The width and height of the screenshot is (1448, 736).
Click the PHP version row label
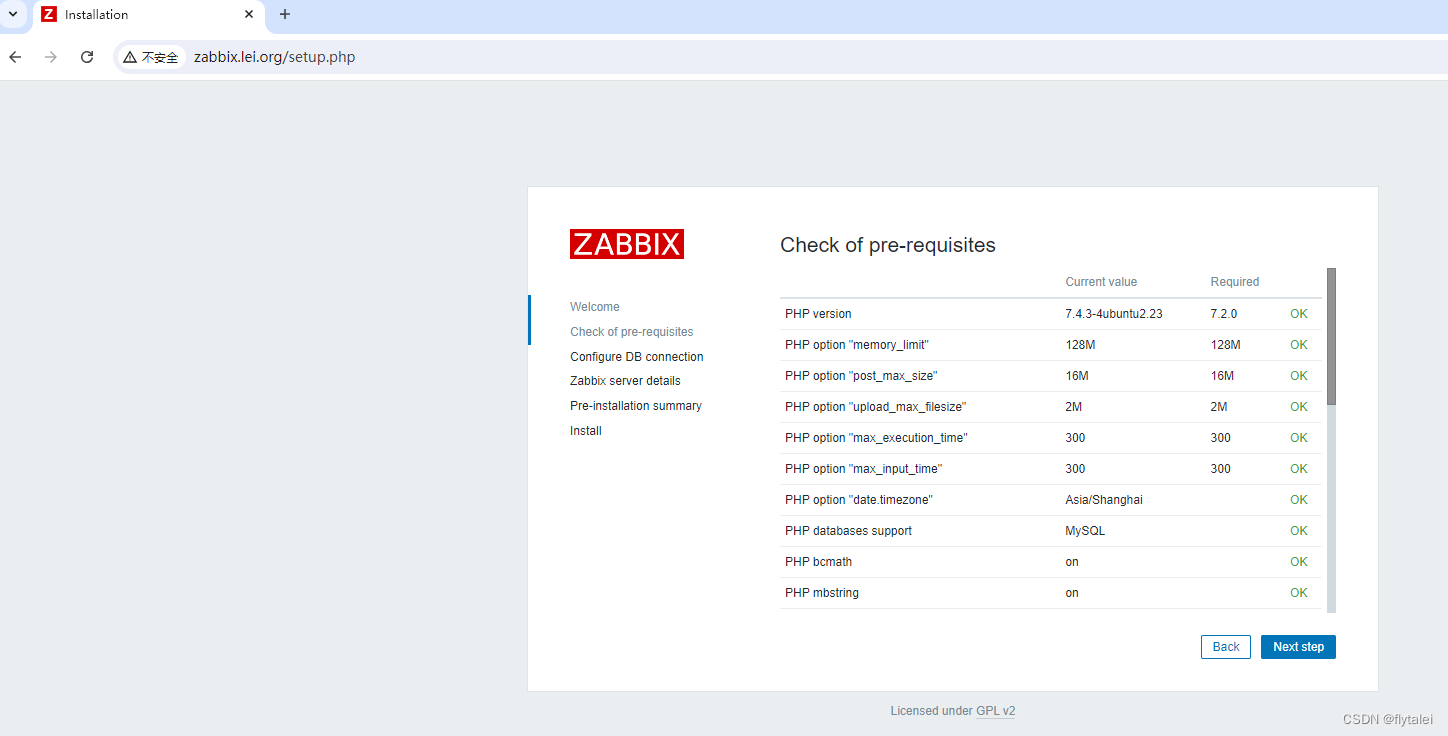tap(818, 314)
